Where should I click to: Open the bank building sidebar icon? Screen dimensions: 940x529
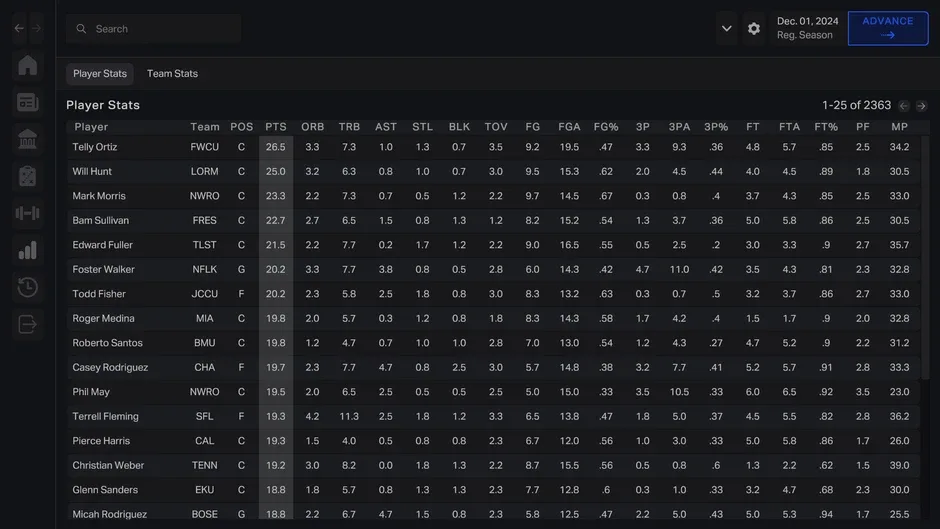pyautogui.click(x=28, y=140)
